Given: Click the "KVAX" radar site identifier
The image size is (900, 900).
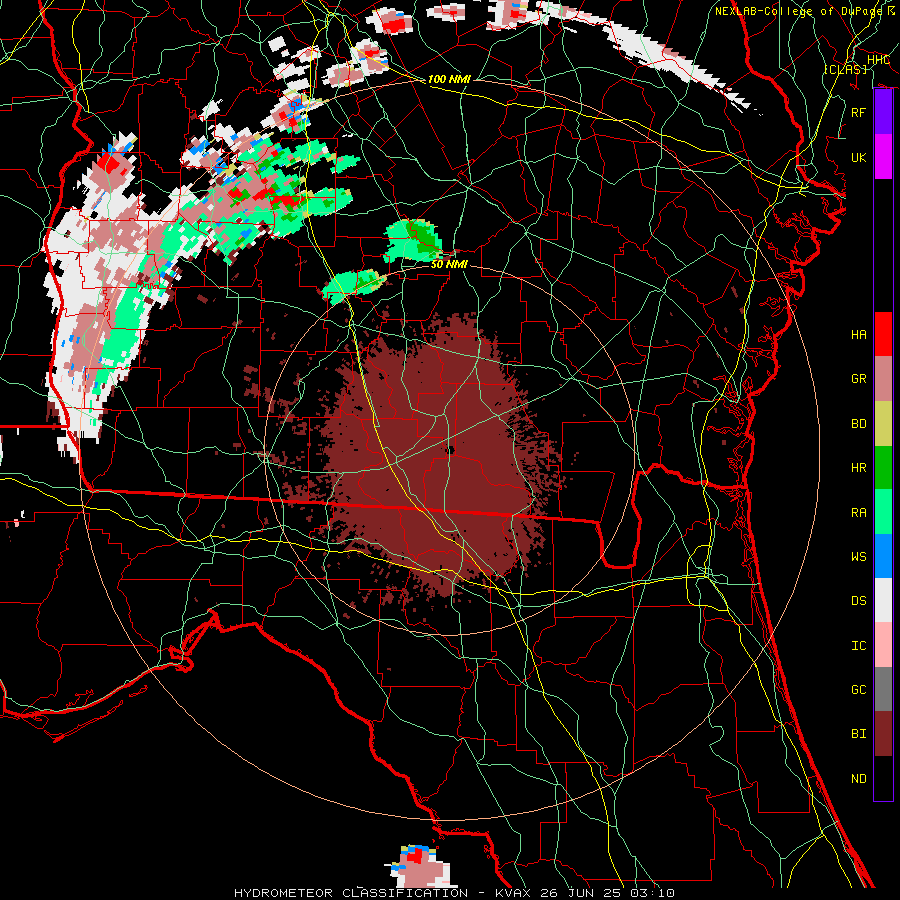Looking at the screenshot, I should 513,893.
